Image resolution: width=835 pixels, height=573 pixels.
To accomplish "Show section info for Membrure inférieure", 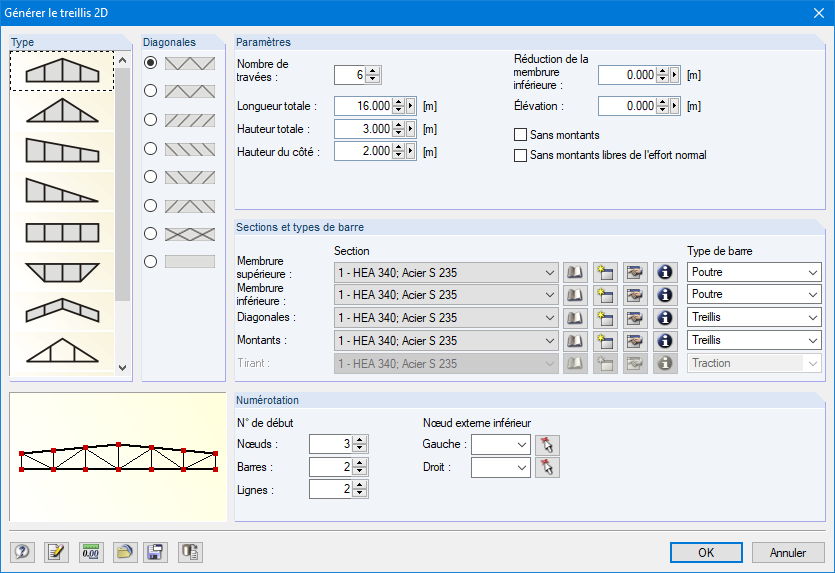I will click(x=665, y=295).
